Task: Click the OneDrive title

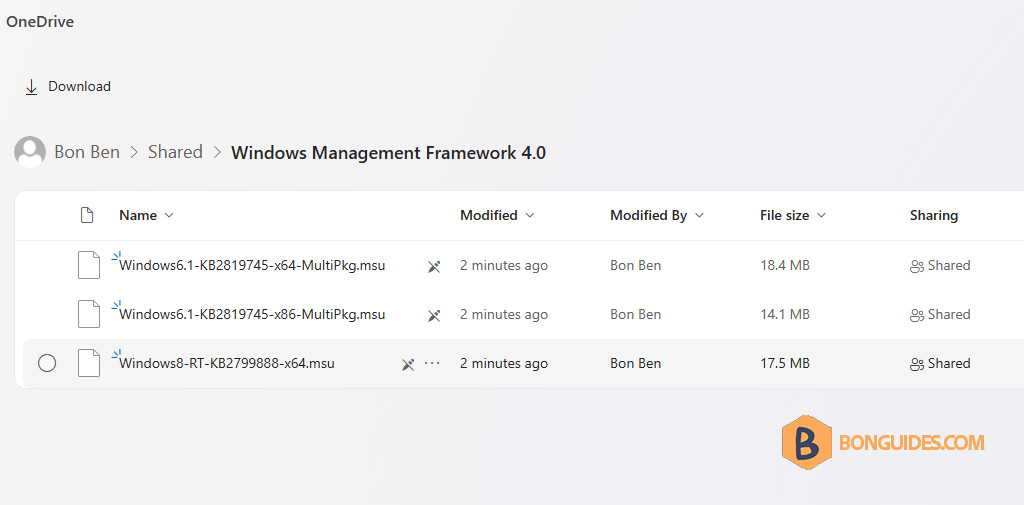Action: [40, 22]
